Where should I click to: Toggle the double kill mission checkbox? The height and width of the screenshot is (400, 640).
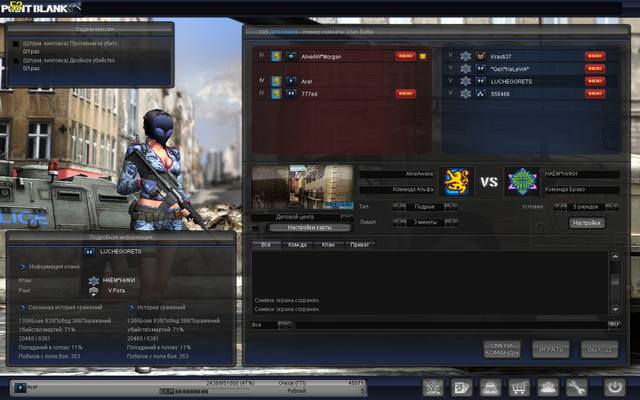pos(16,61)
